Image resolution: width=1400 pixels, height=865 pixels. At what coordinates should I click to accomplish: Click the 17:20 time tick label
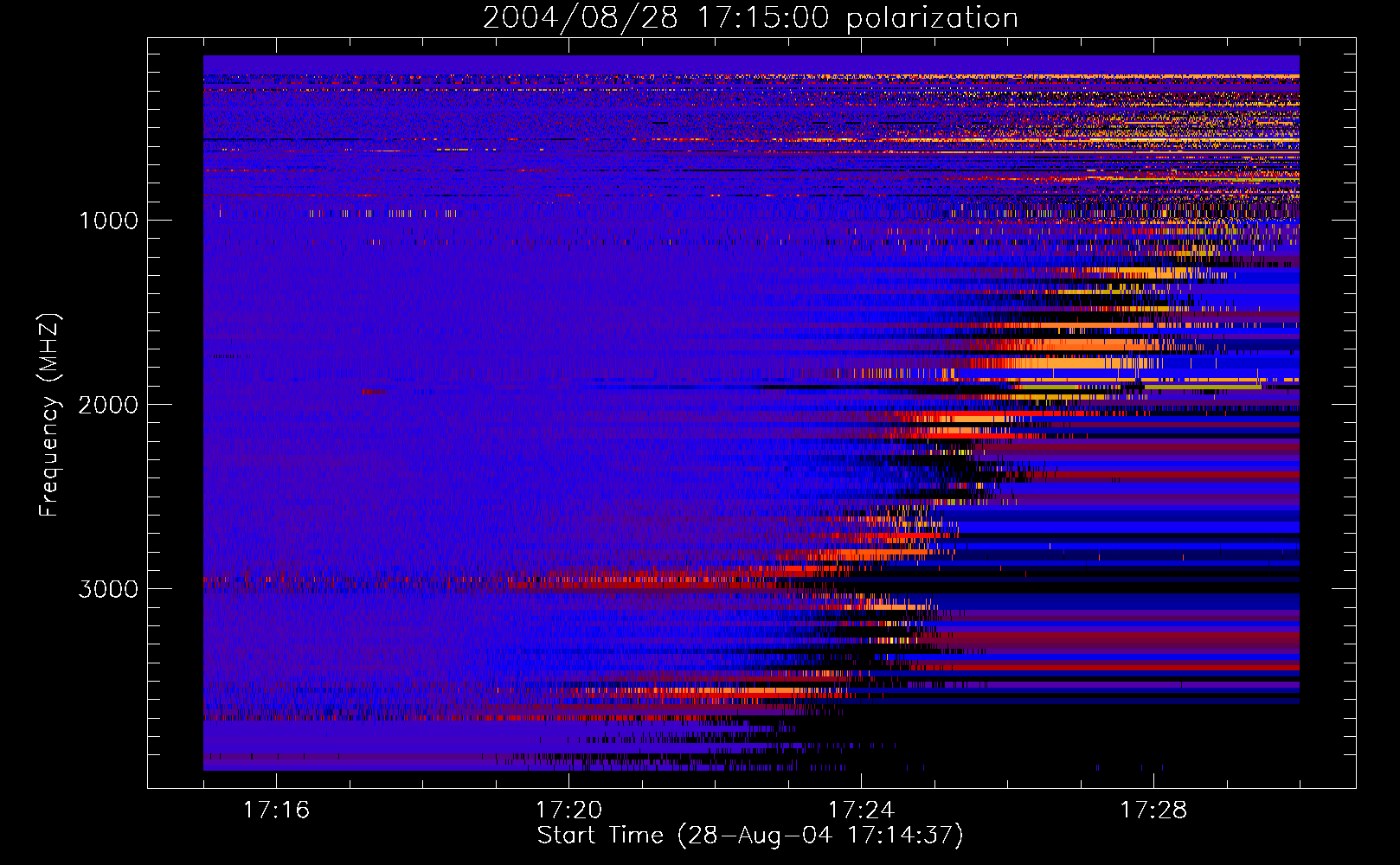(x=568, y=811)
